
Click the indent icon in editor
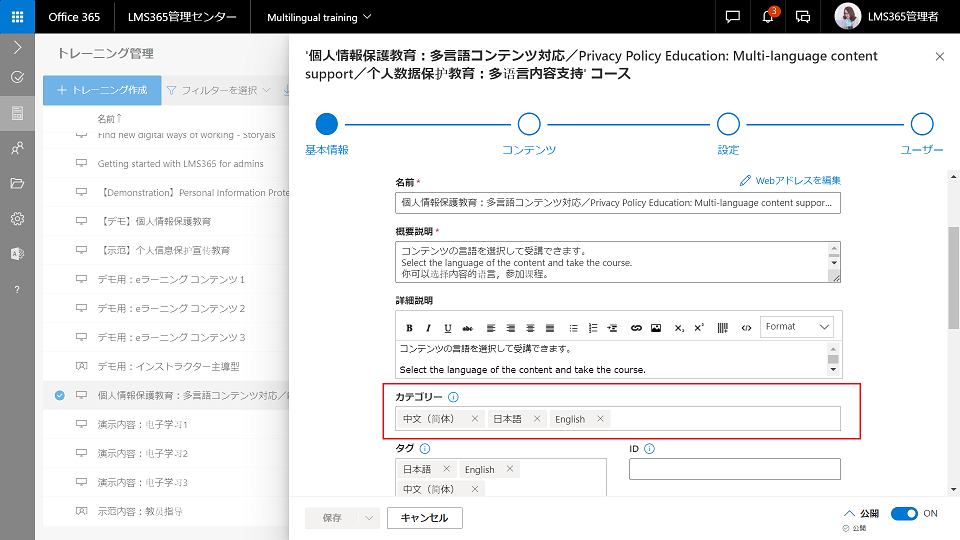click(612, 328)
